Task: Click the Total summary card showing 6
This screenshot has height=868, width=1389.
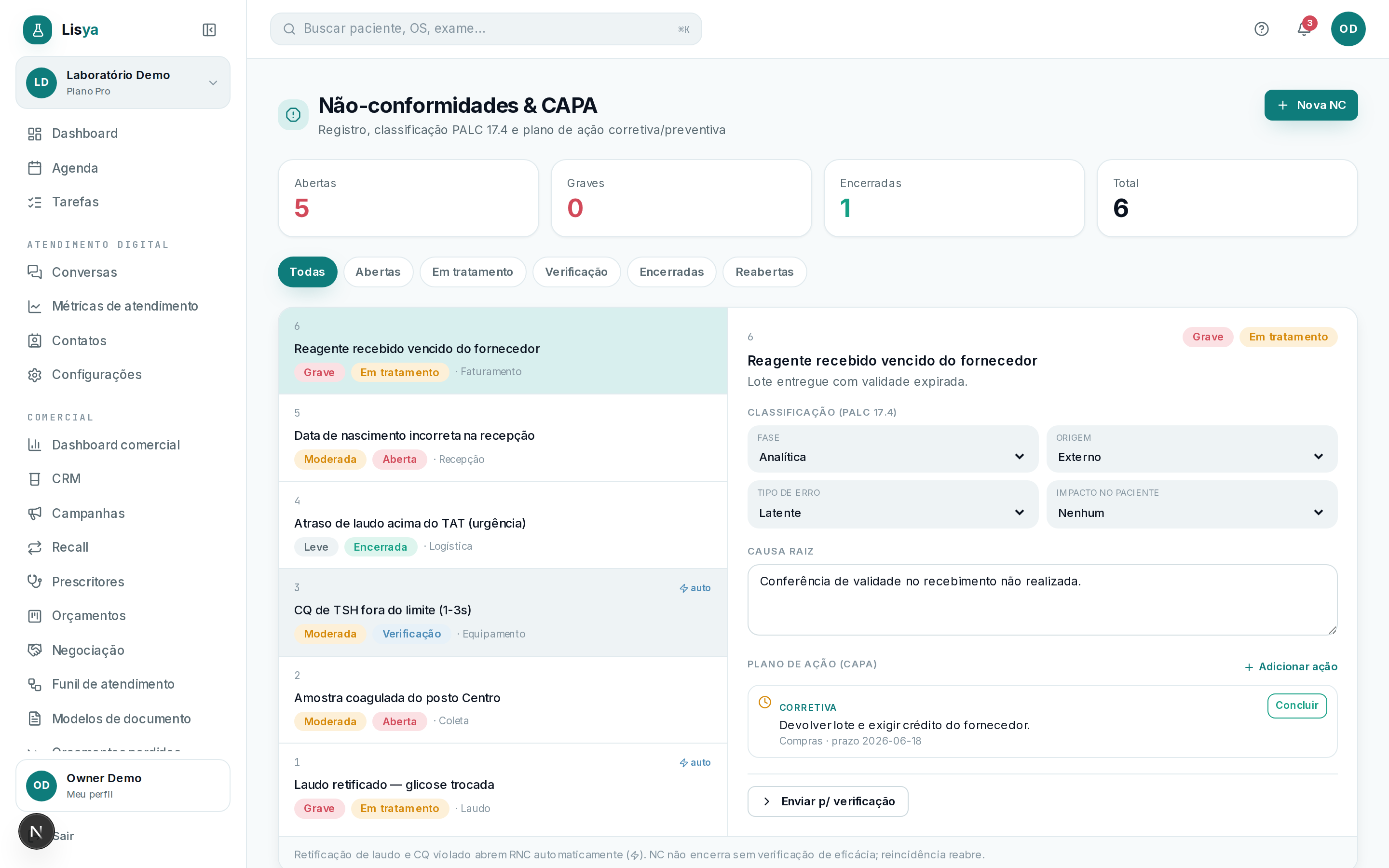Action: click(x=1226, y=198)
